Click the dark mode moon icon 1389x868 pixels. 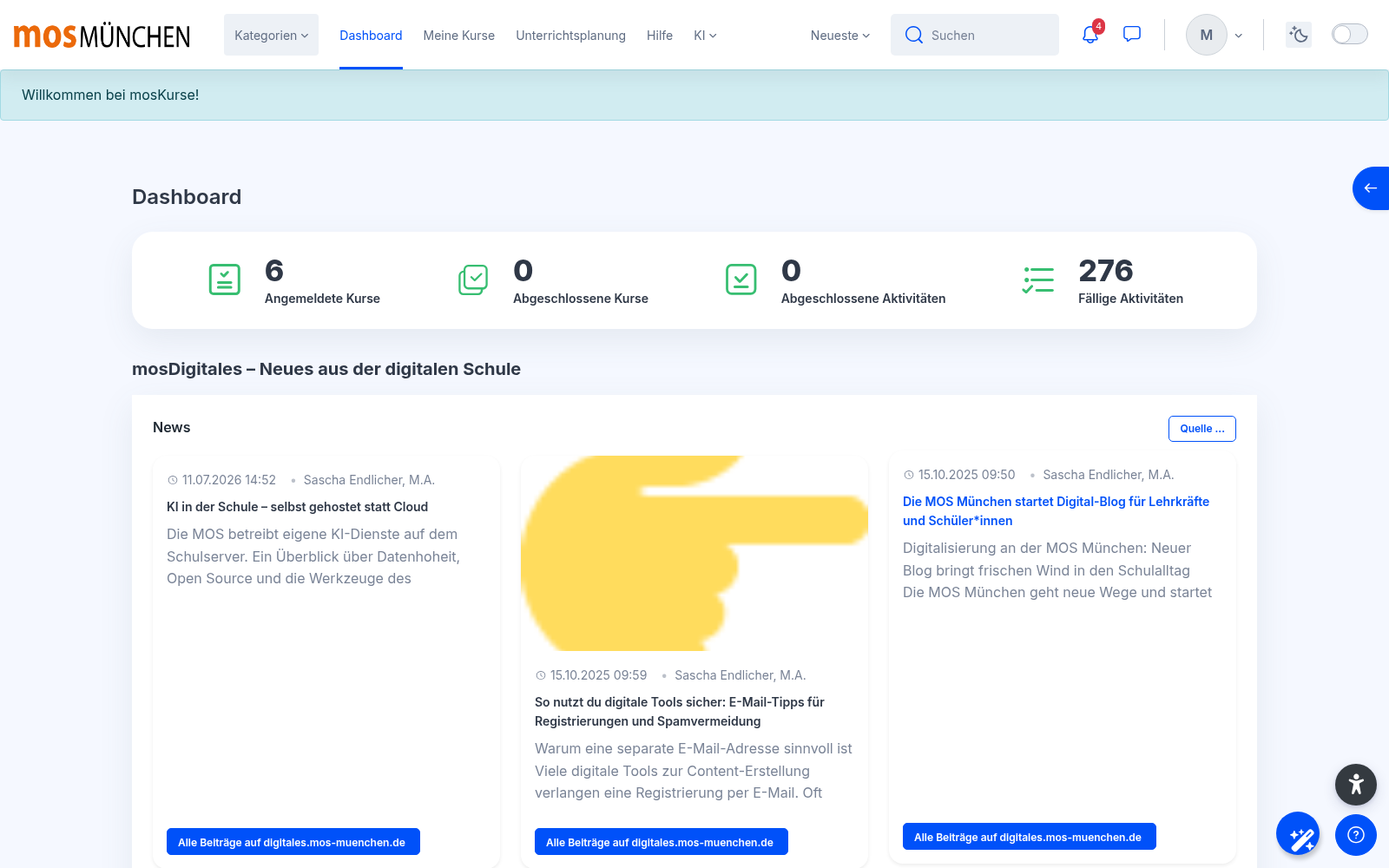point(1299,35)
